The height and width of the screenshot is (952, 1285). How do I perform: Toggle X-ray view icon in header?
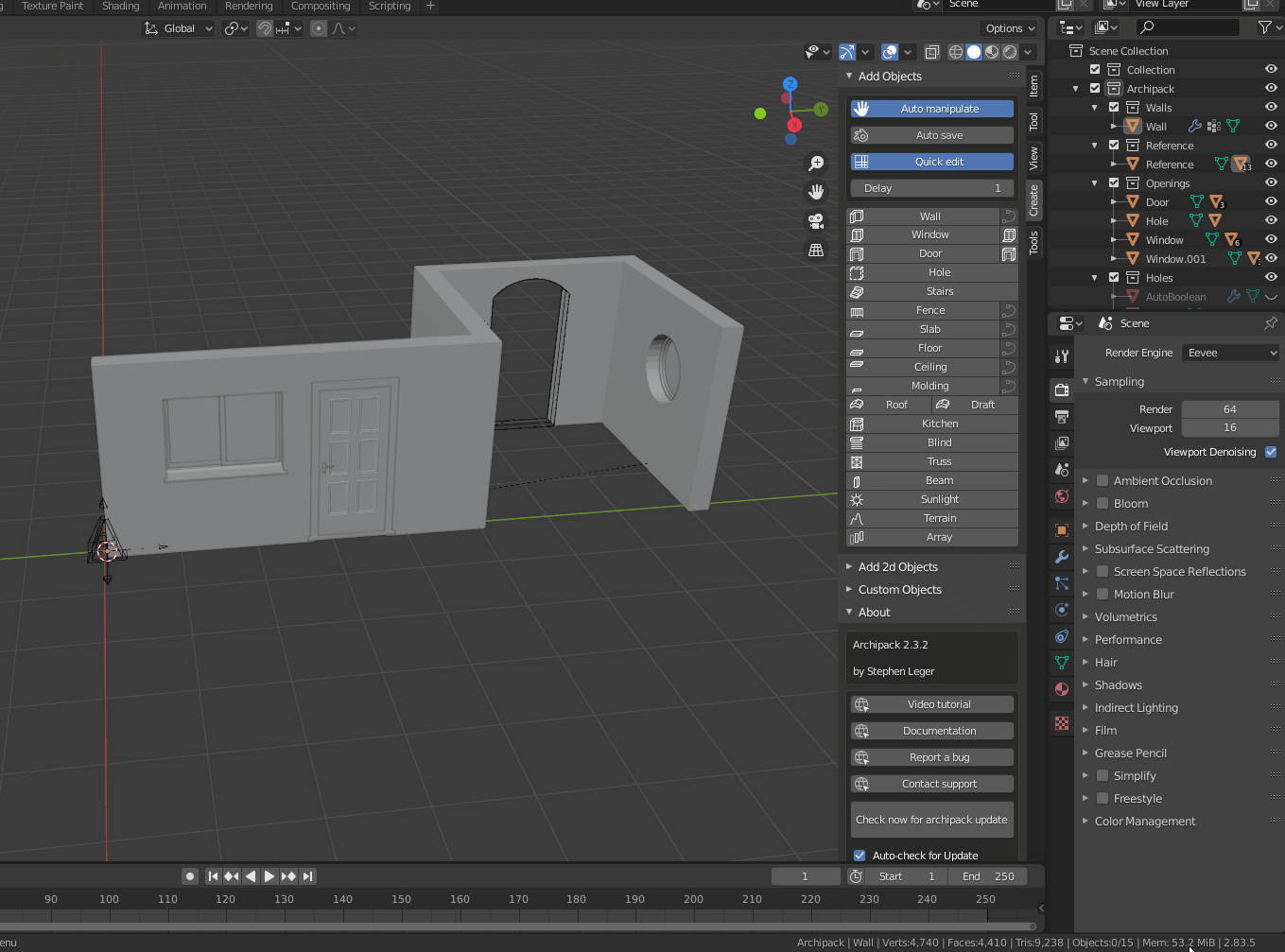pyautogui.click(x=932, y=52)
